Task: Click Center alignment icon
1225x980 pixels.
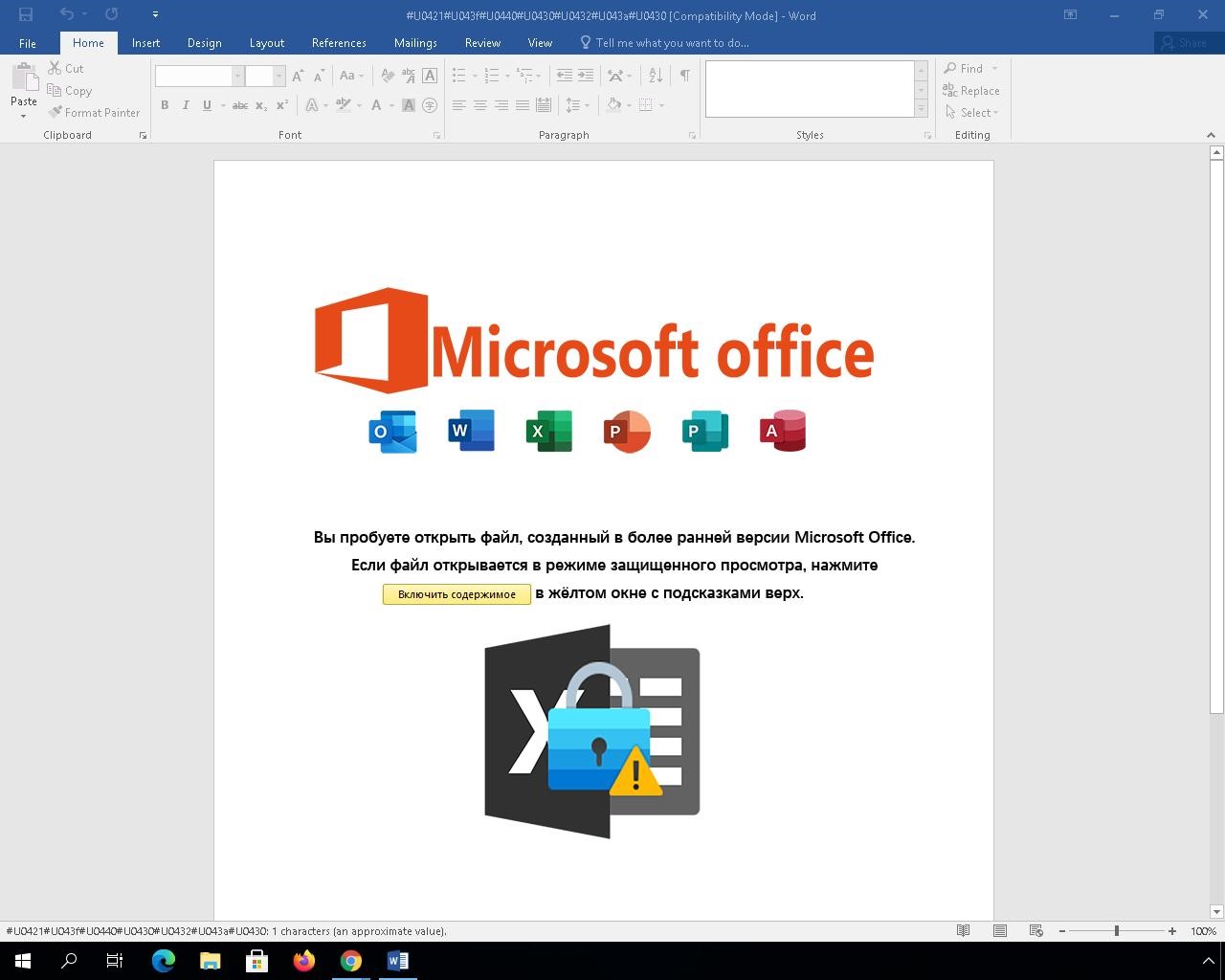Action: (479, 105)
